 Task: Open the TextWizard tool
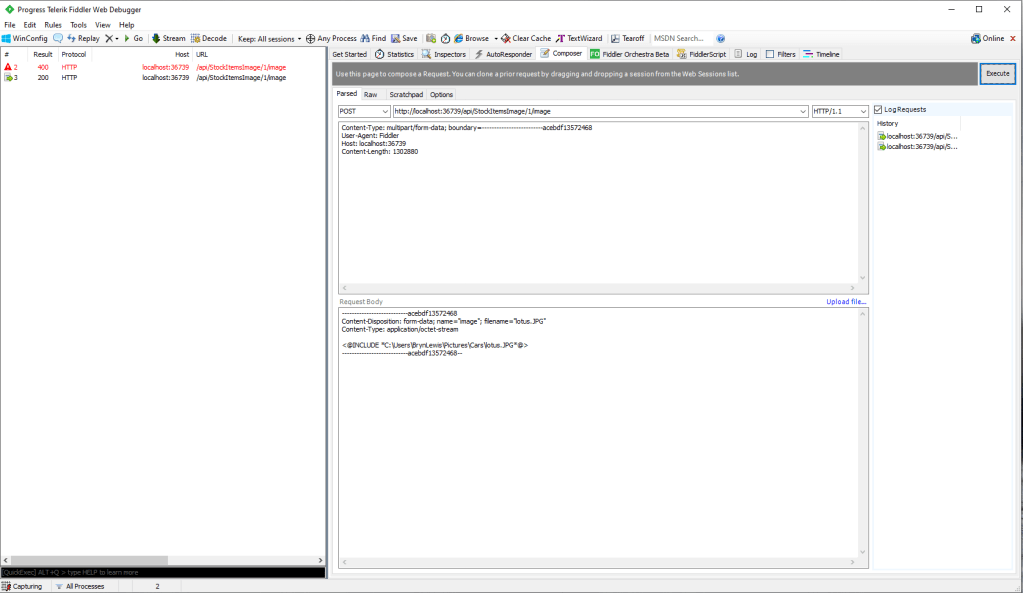561,38
